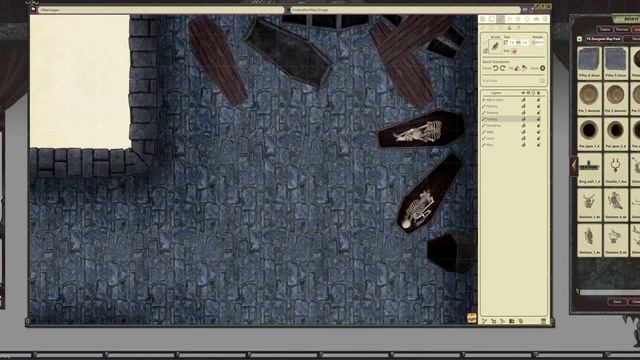Select the highlighted paint mode toolbar icon

tap(501, 19)
